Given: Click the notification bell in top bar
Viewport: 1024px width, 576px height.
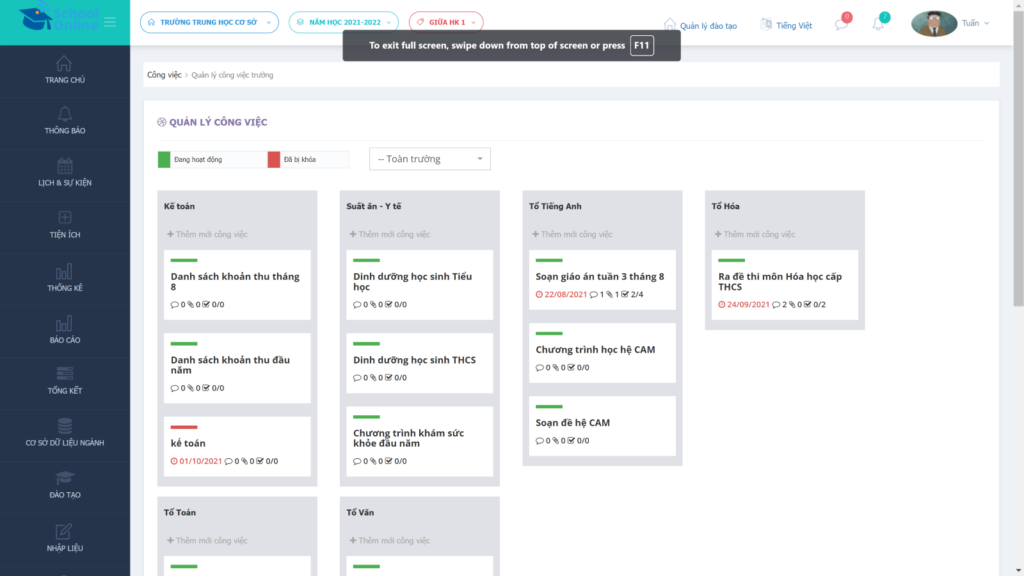Looking at the screenshot, I should click(x=879, y=24).
